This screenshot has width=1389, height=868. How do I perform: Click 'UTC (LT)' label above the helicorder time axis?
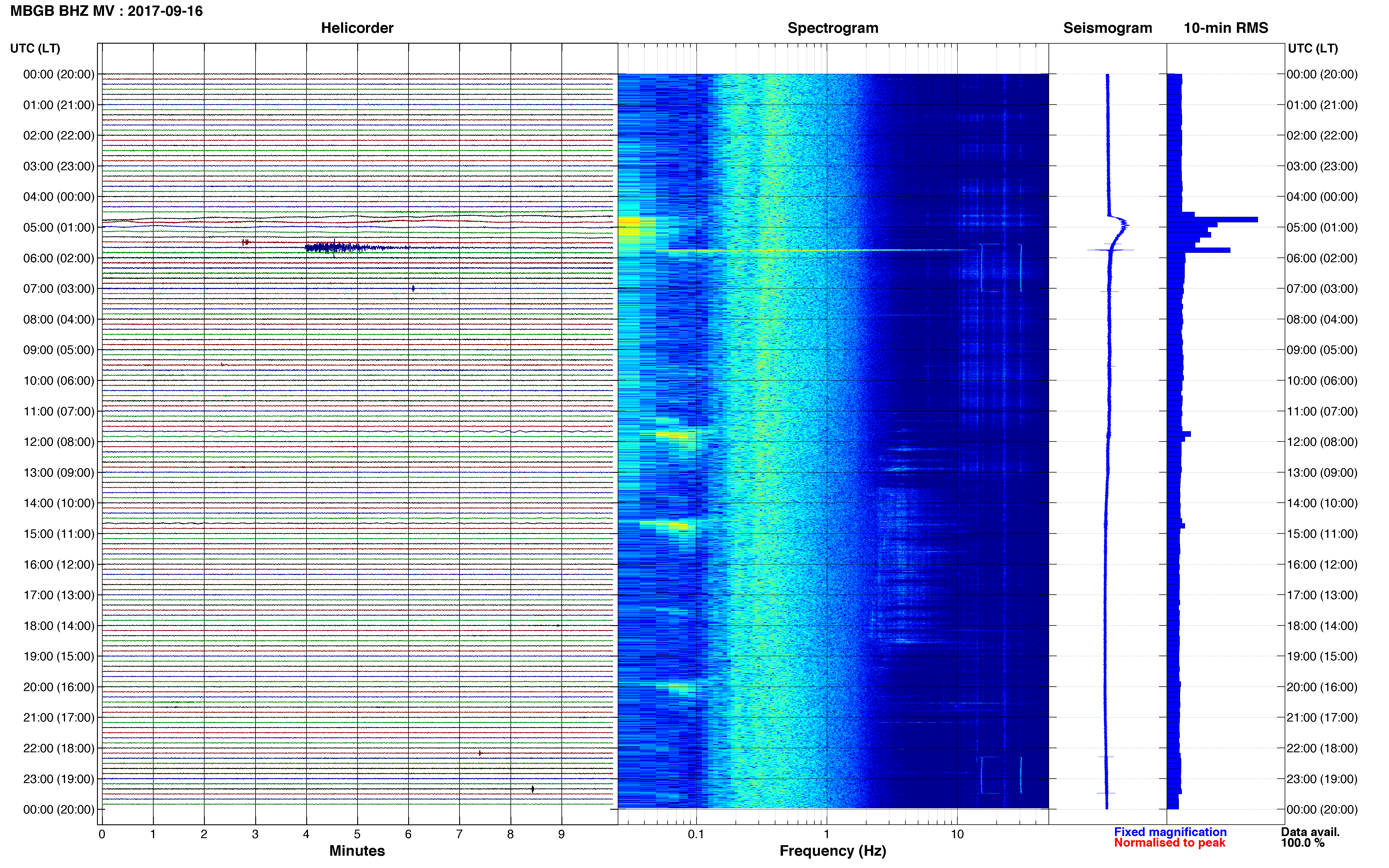coord(35,48)
